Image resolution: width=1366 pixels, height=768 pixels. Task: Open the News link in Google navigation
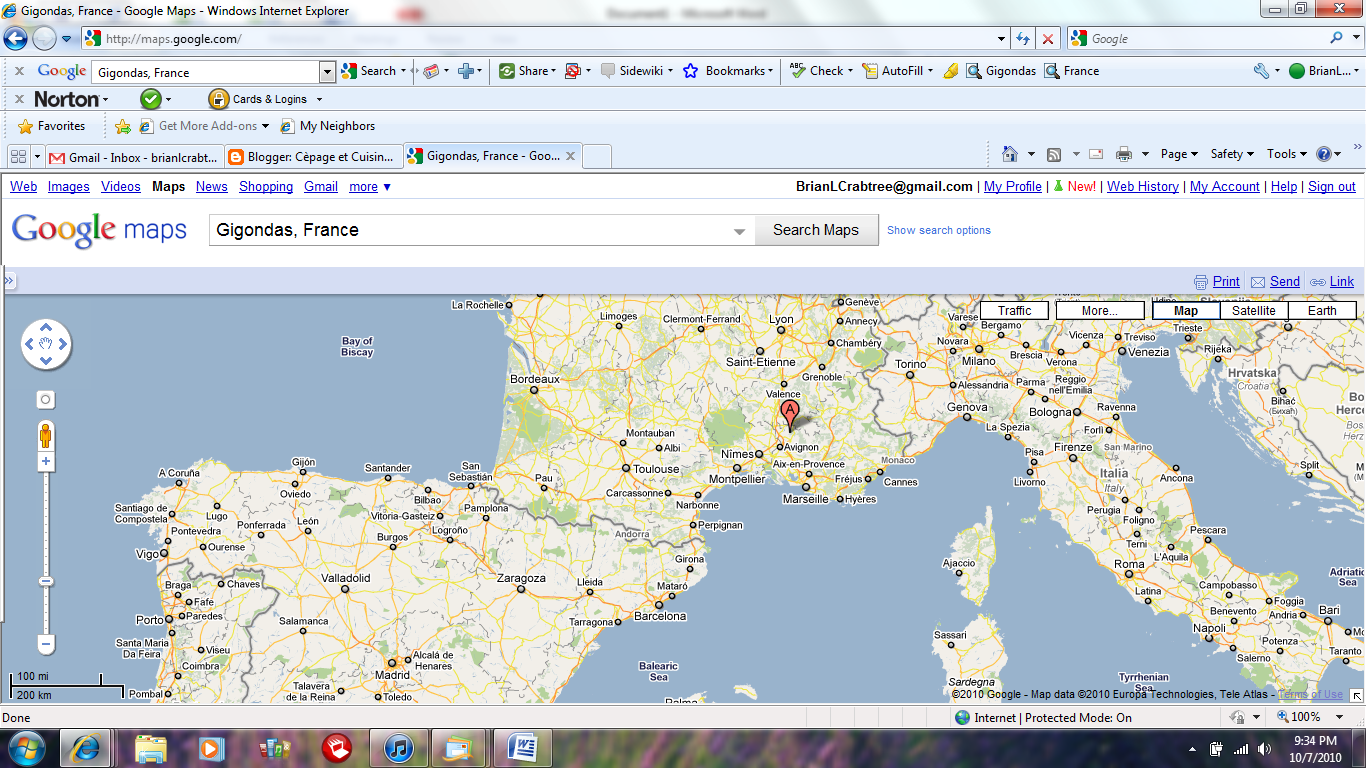click(212, 187)
